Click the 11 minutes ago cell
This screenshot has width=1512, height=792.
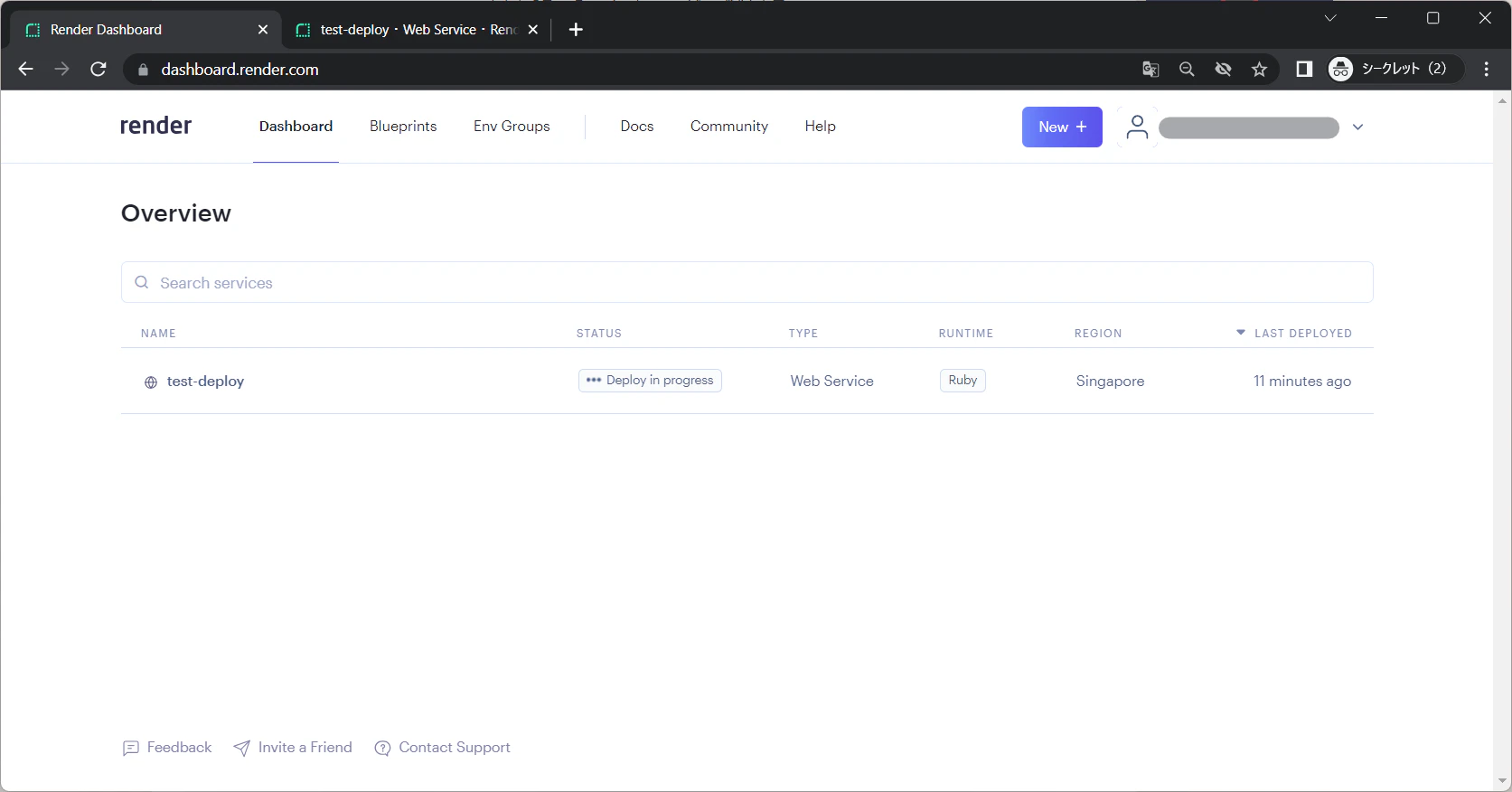pos(1302,382)
